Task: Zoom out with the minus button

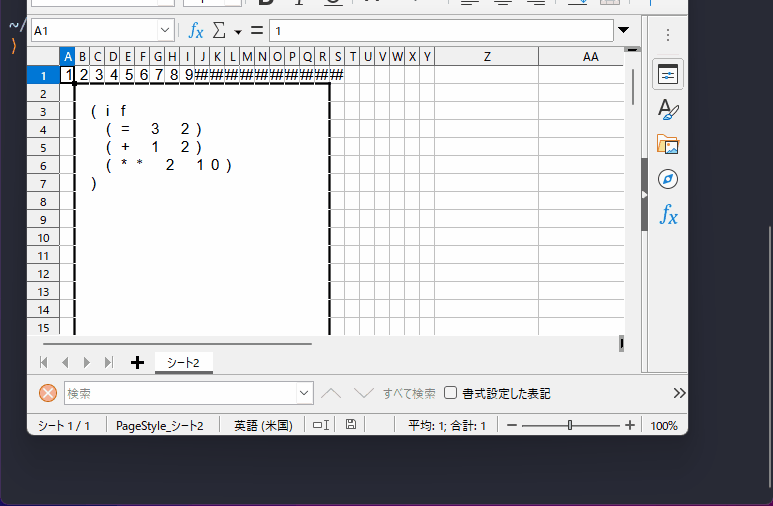Action: 512,425
